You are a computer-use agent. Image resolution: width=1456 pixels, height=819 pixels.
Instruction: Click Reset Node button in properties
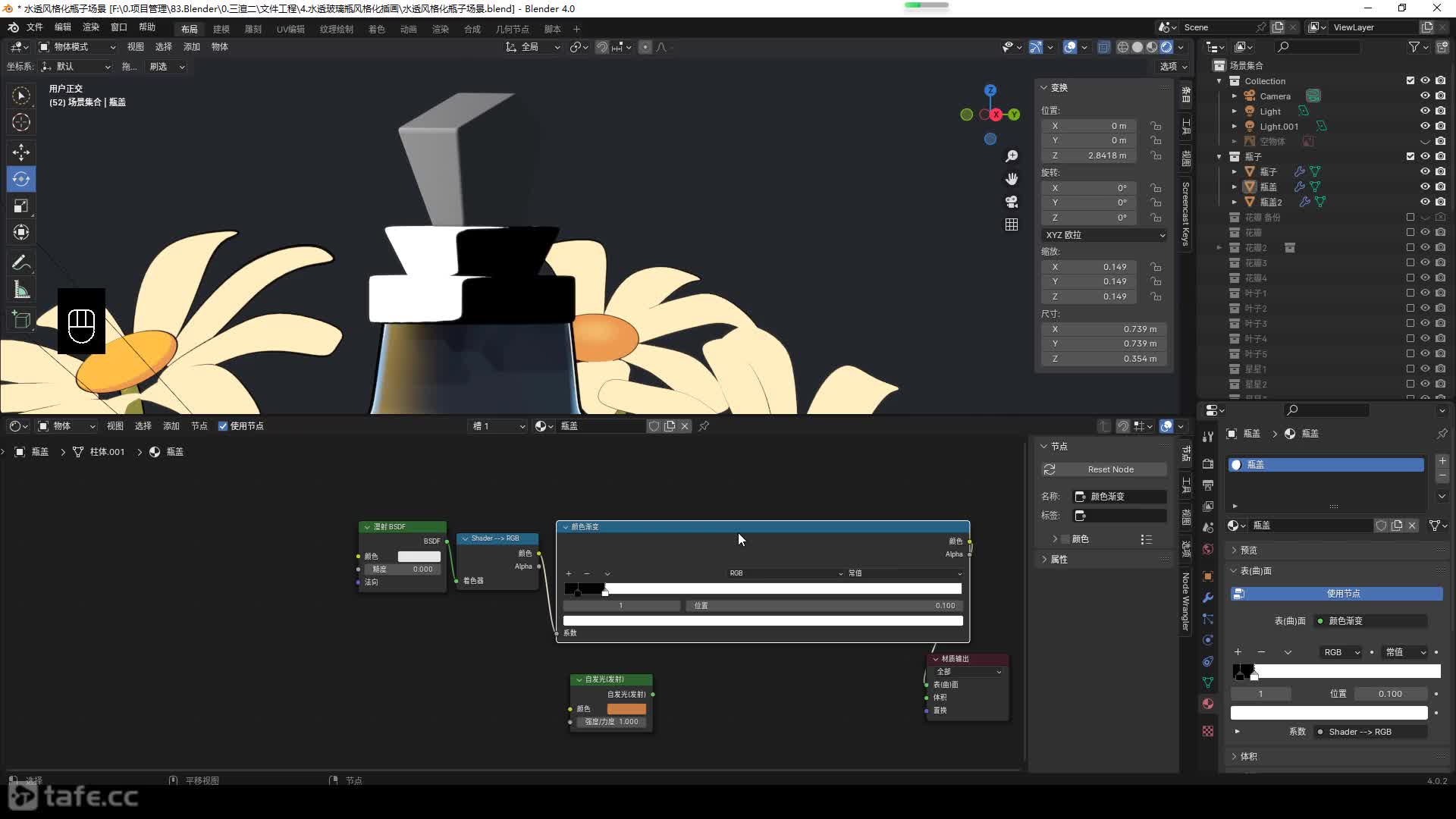pos(1109,469)
